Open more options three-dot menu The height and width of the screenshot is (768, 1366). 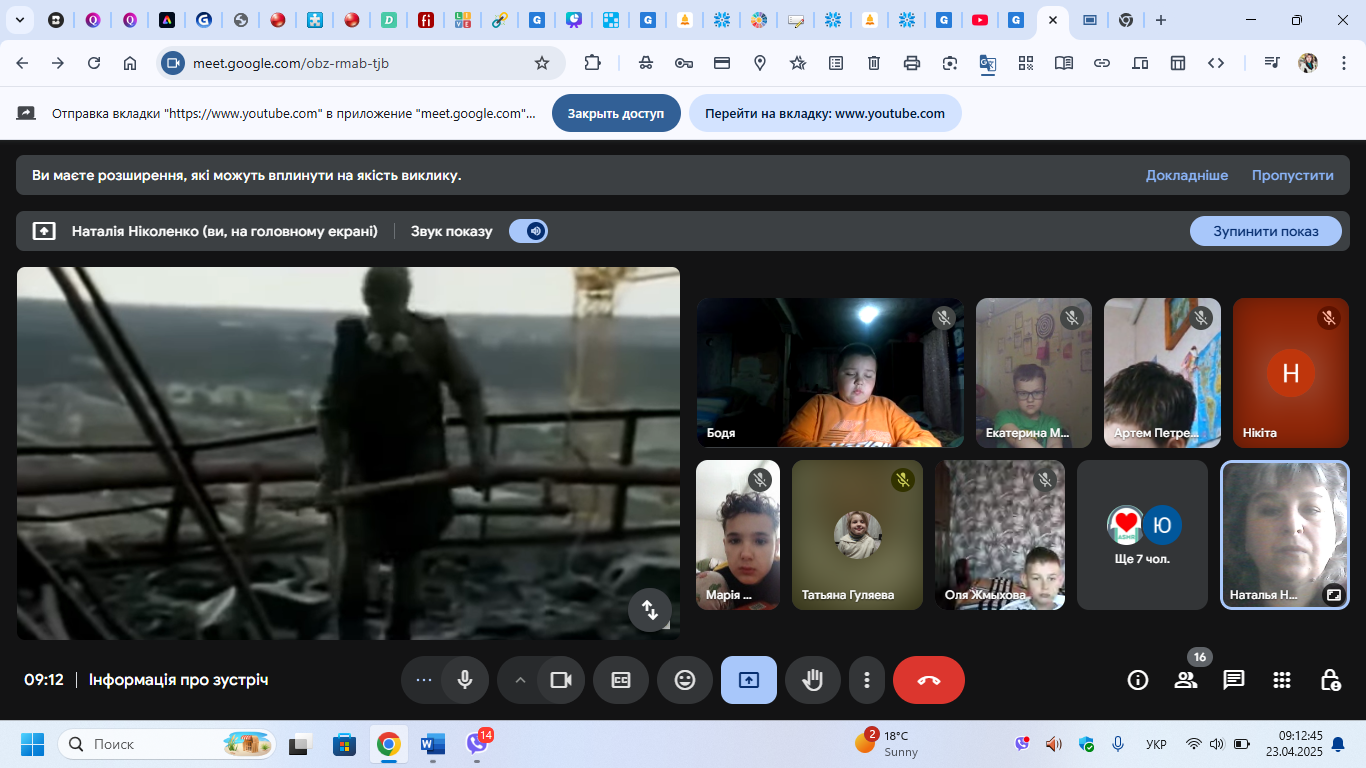click(866, 680)
